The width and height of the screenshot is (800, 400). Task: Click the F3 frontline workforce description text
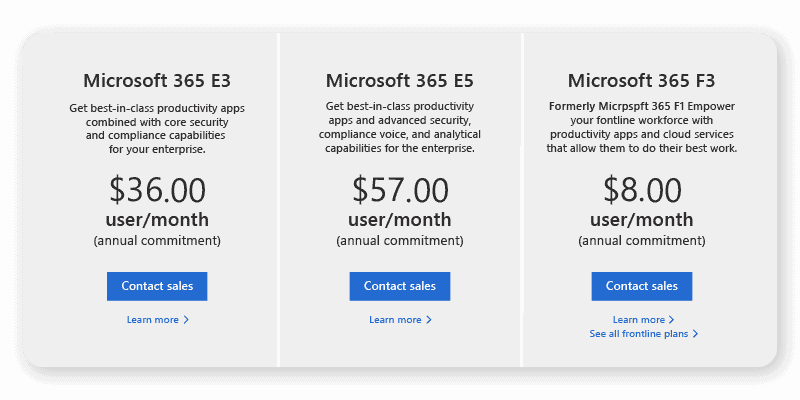pyautogui.click(x=641, y=127)
